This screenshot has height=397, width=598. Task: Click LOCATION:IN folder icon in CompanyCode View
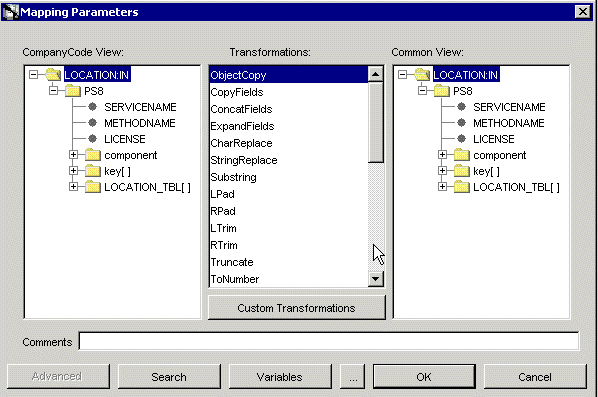[53, 75]
